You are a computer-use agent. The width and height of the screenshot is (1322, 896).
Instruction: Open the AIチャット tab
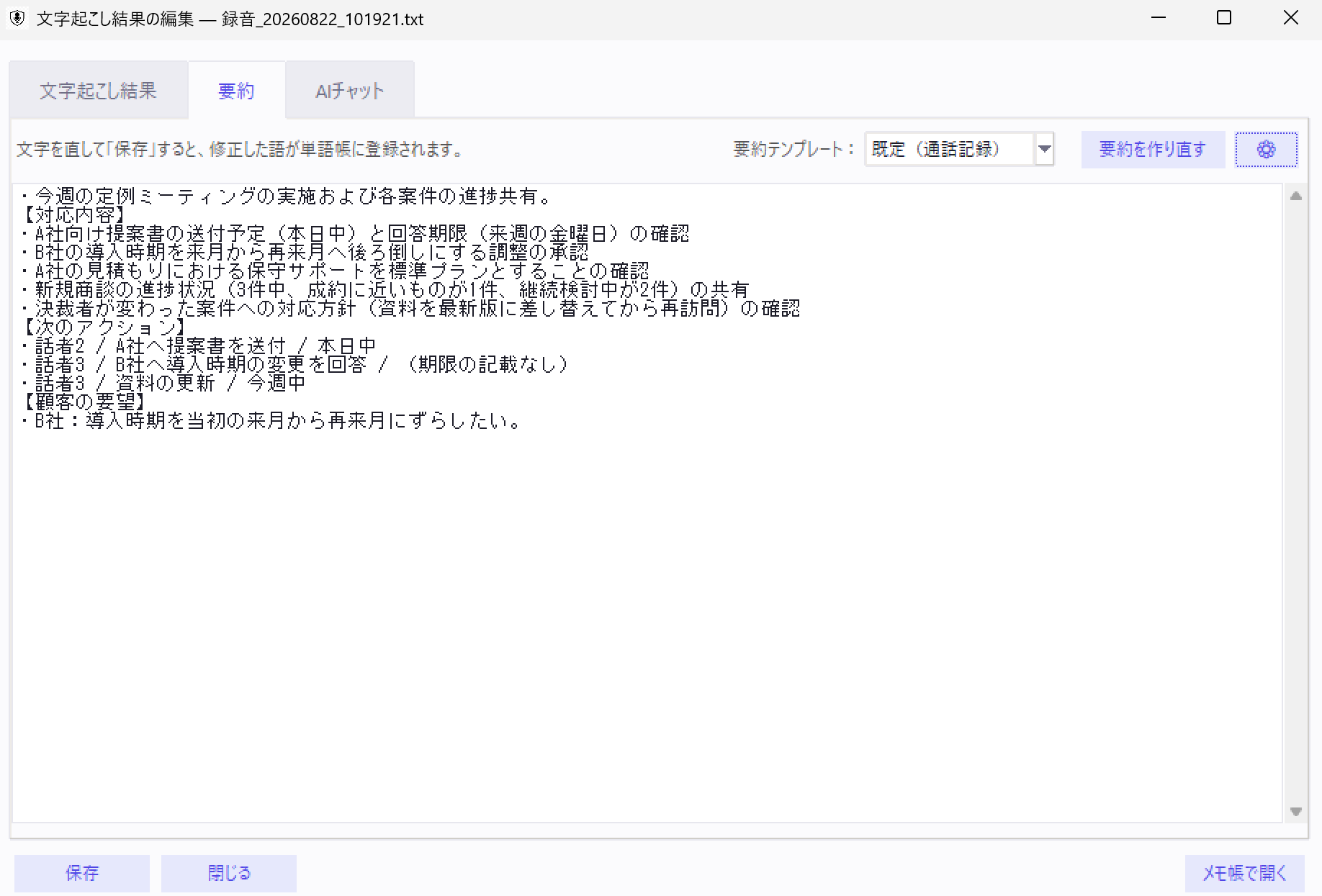pyautogui.click(x=350, y=91)
